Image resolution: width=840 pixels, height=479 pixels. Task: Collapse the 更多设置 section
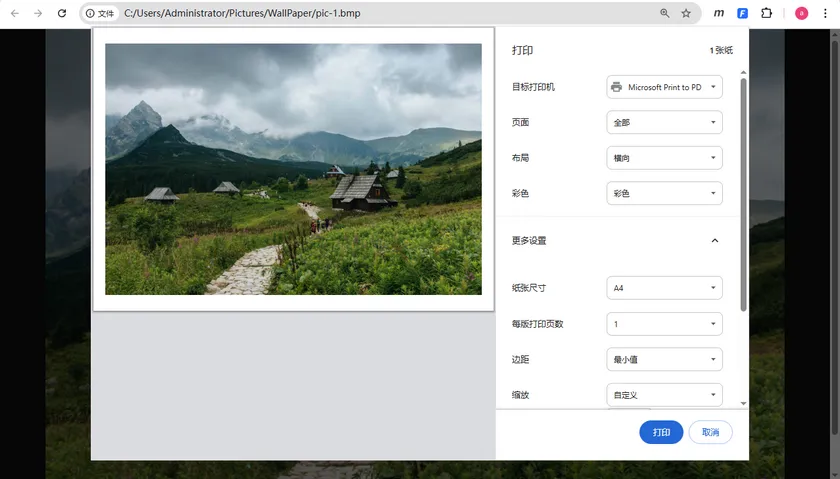pyautogui.click(x=715, y=241)
